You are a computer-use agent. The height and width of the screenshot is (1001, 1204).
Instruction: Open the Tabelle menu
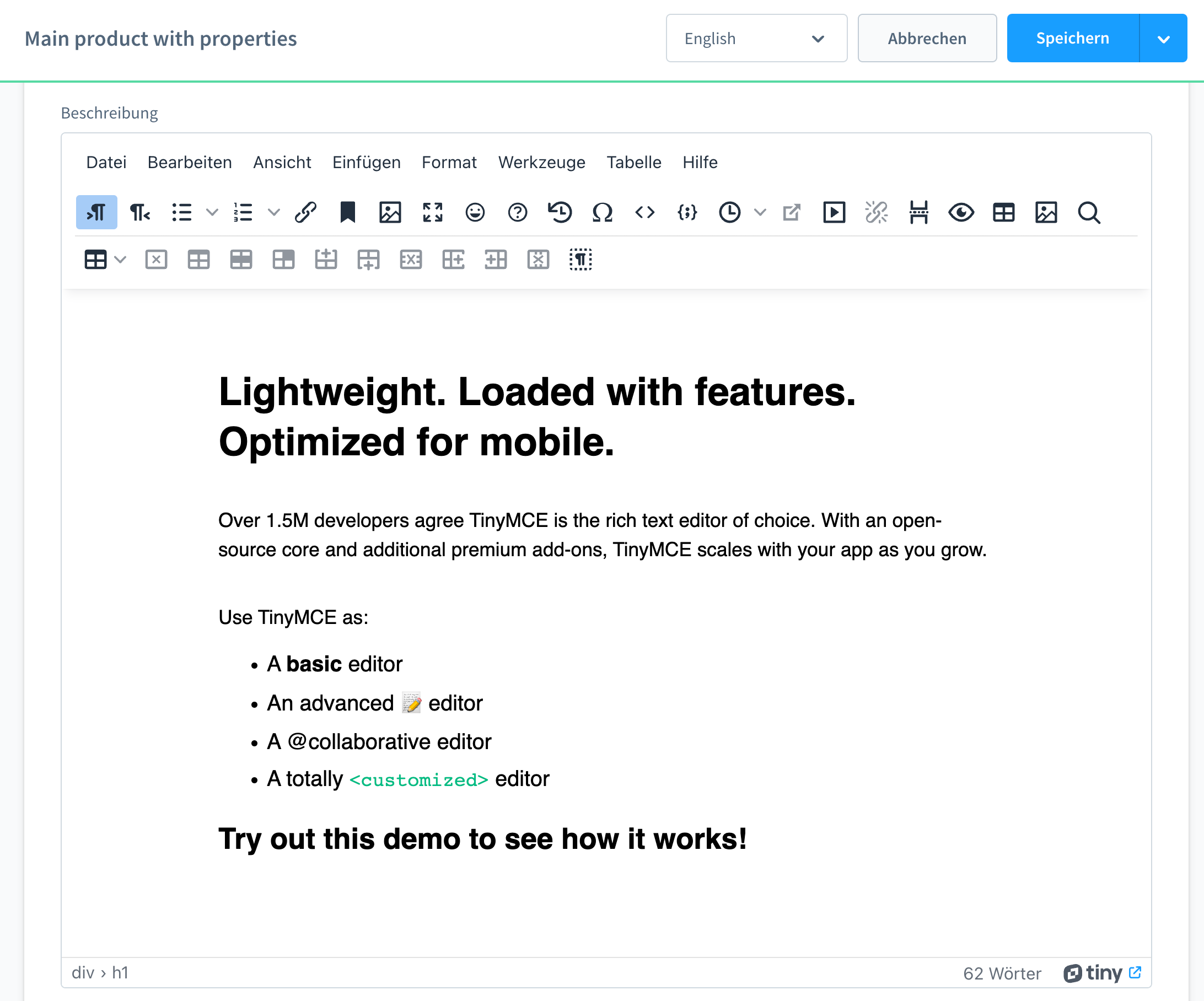[633, 162]
